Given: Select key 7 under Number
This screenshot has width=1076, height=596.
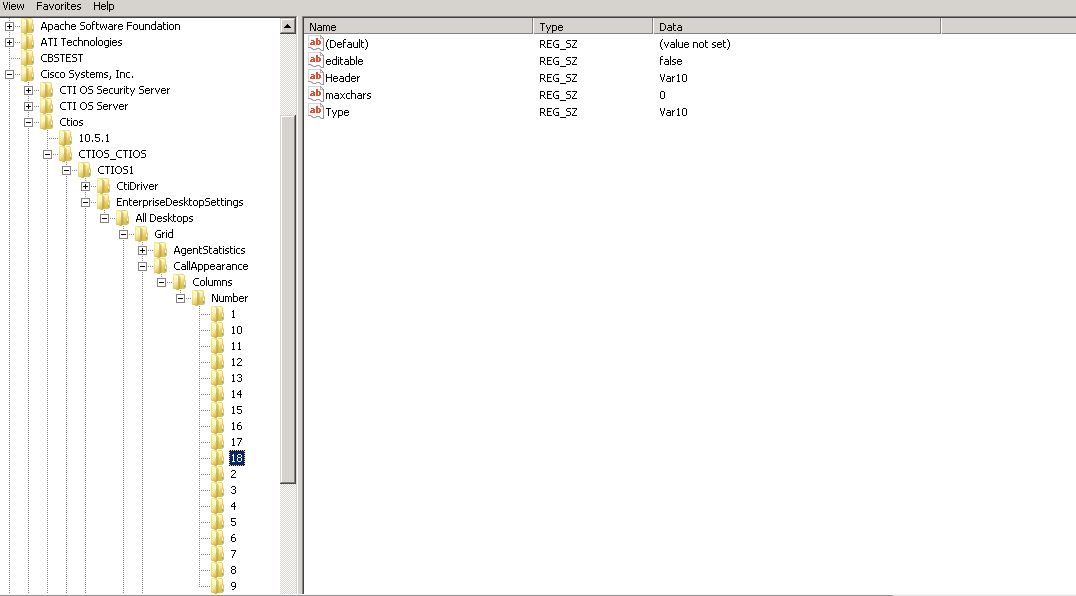Looking at the screenshot, I should coord(233,554).
